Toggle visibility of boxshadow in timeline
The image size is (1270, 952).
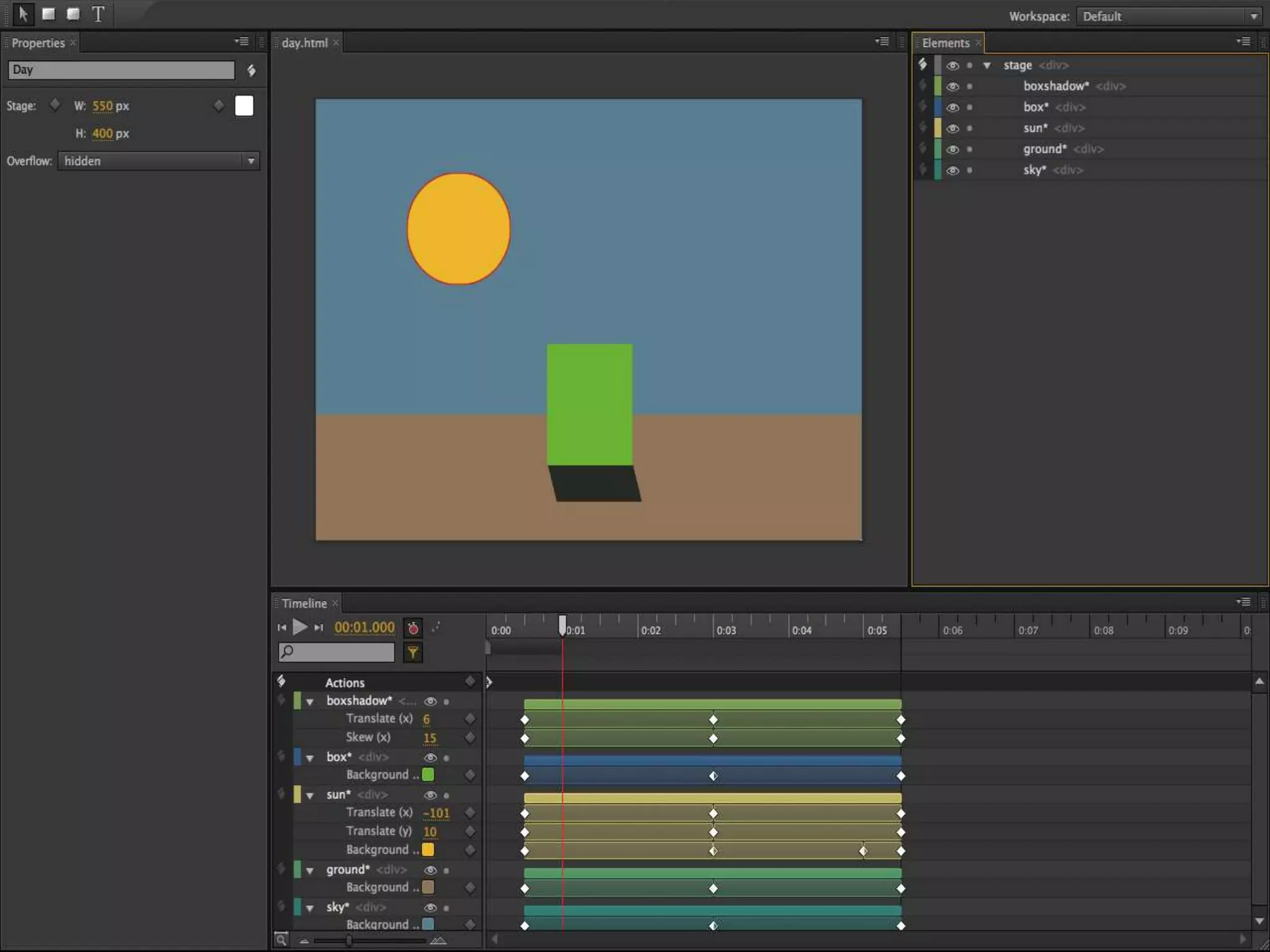tap(430, 701)
